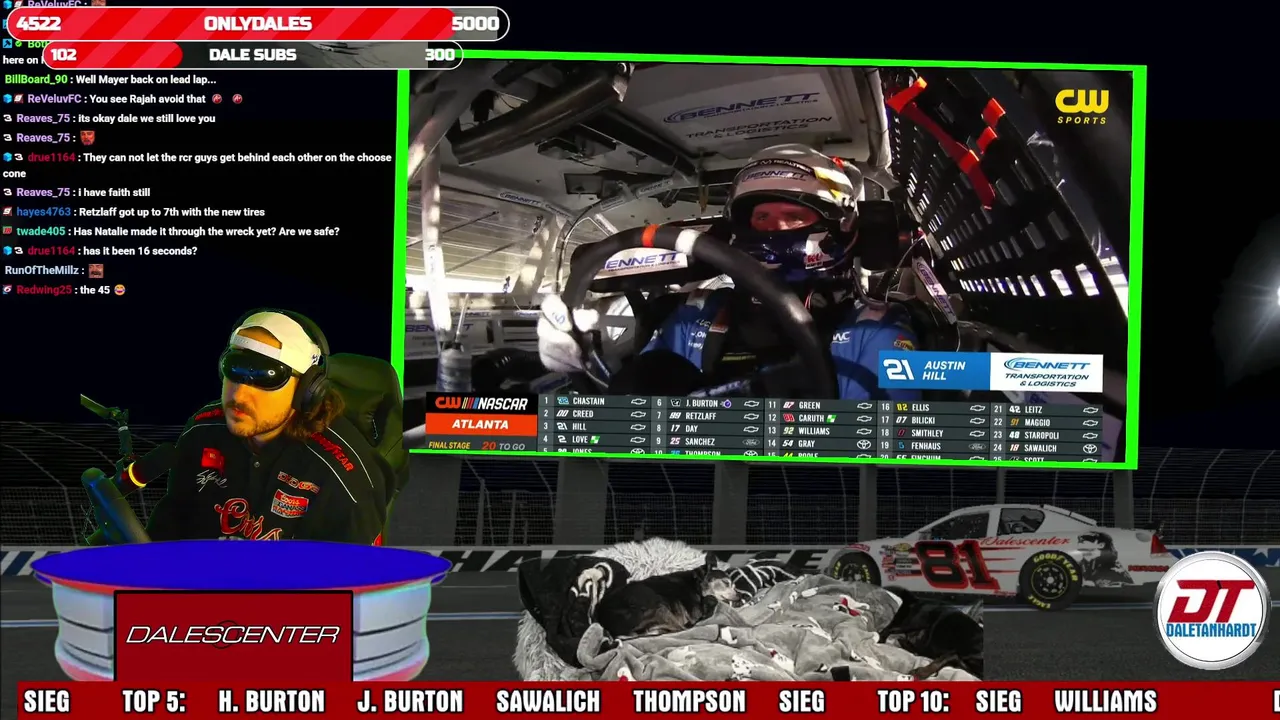This screenshot has width=1280, height=720.
Task: Click the message about rcr guys and the choose cone
Action: tap(198, 165)
